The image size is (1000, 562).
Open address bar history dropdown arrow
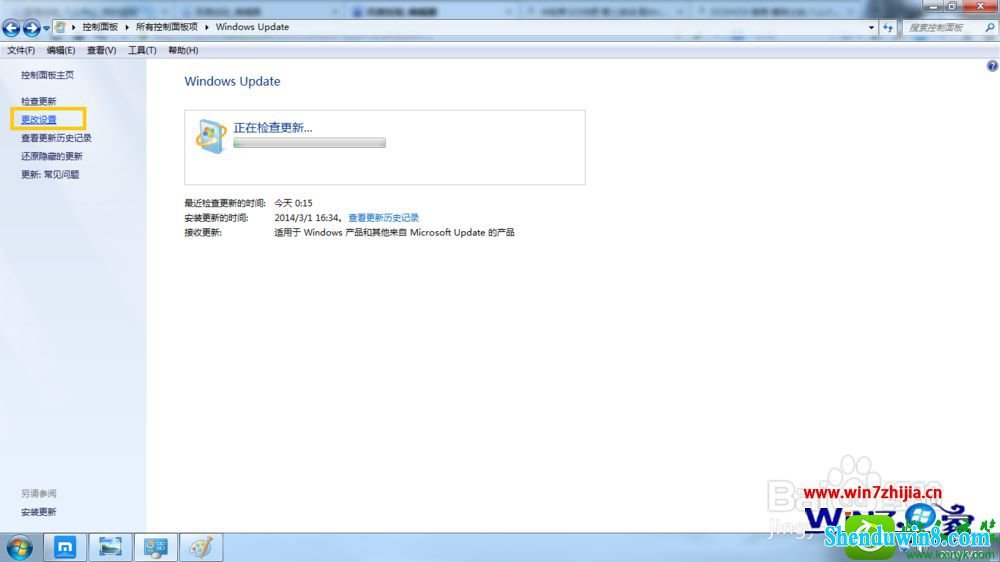(871, 27)
